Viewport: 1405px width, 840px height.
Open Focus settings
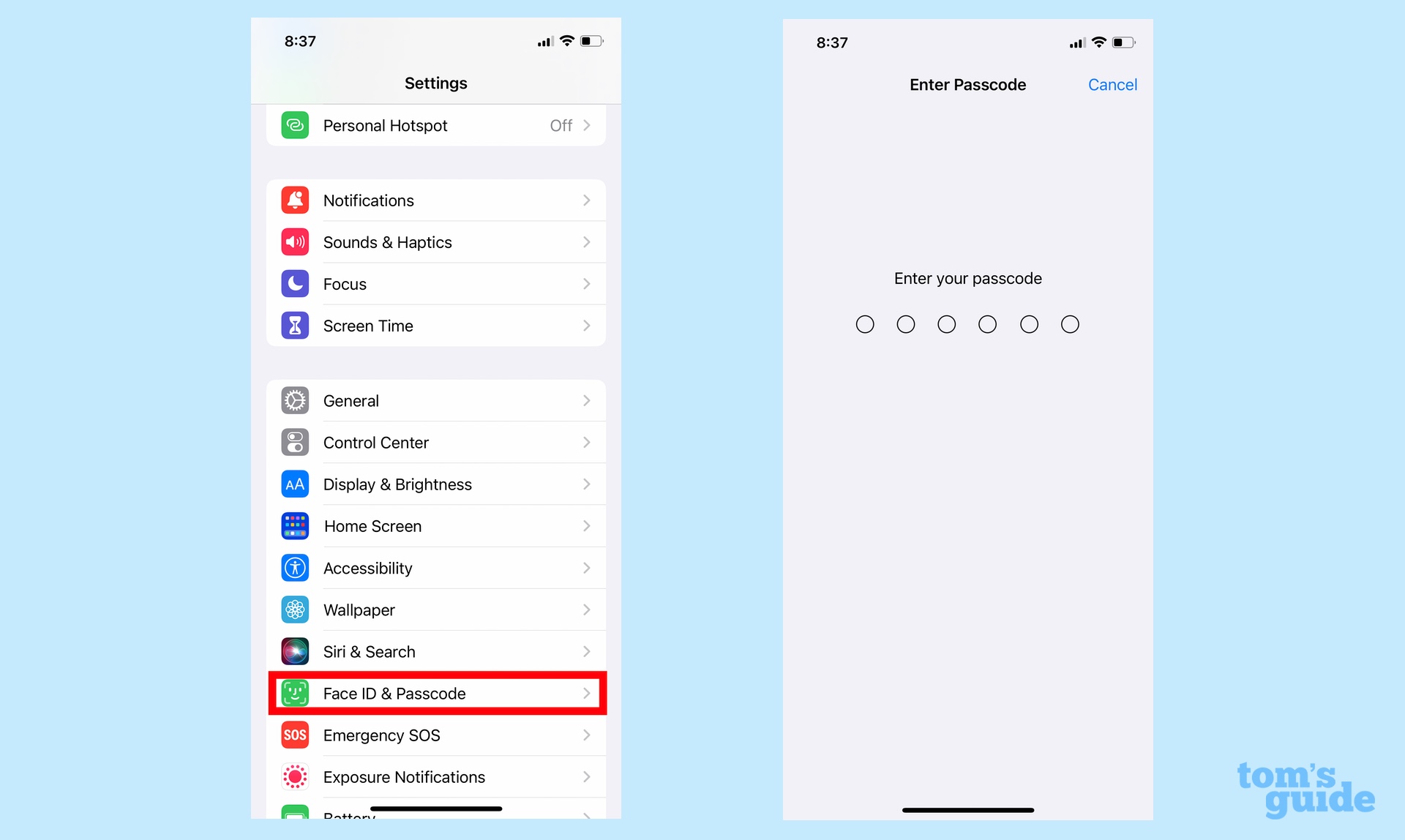tap(436, 284)
